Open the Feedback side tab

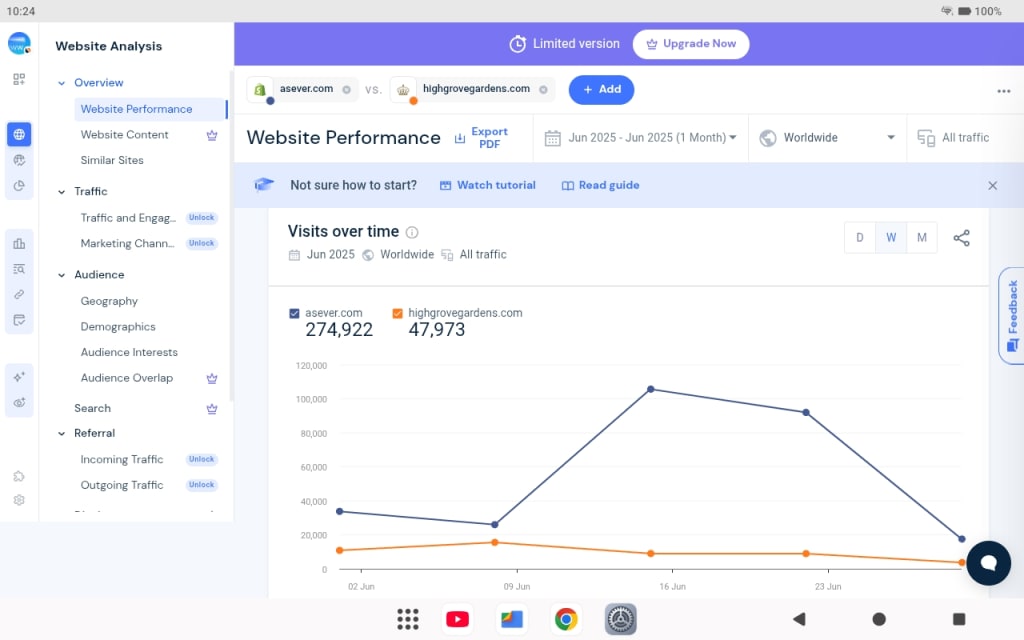tap(1011, 315)
